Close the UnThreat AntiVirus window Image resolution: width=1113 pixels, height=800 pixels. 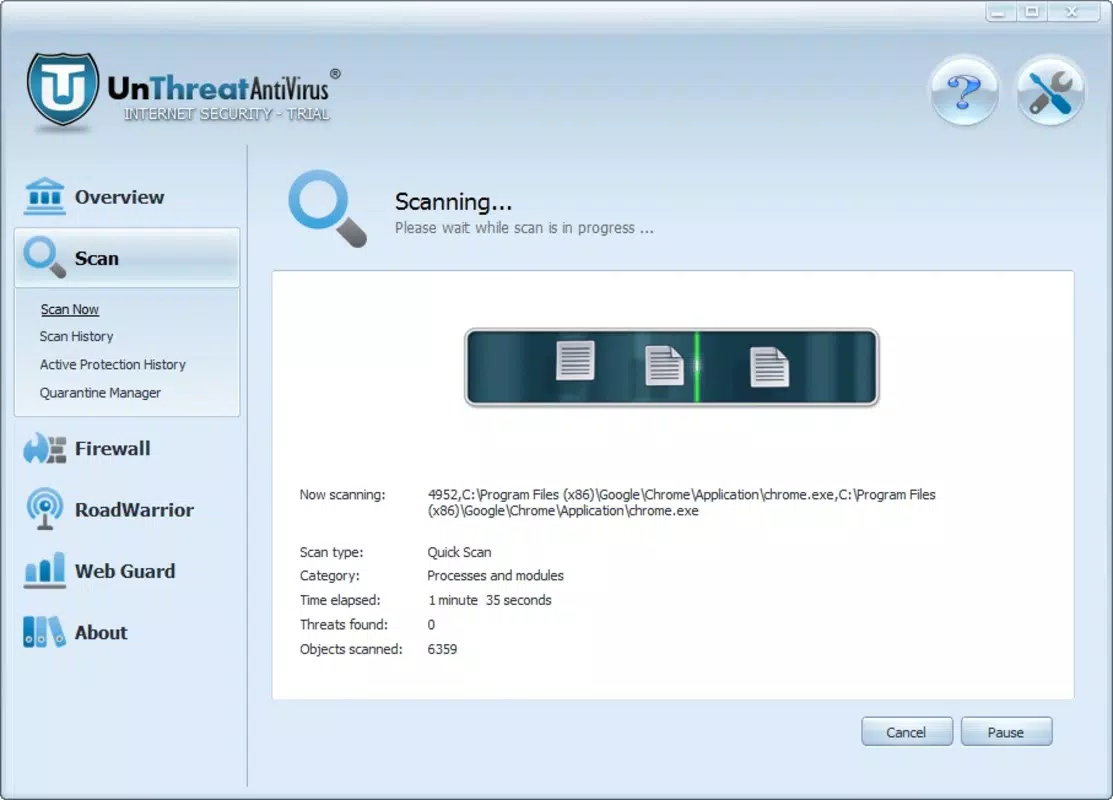click(x=1073, y=11)
